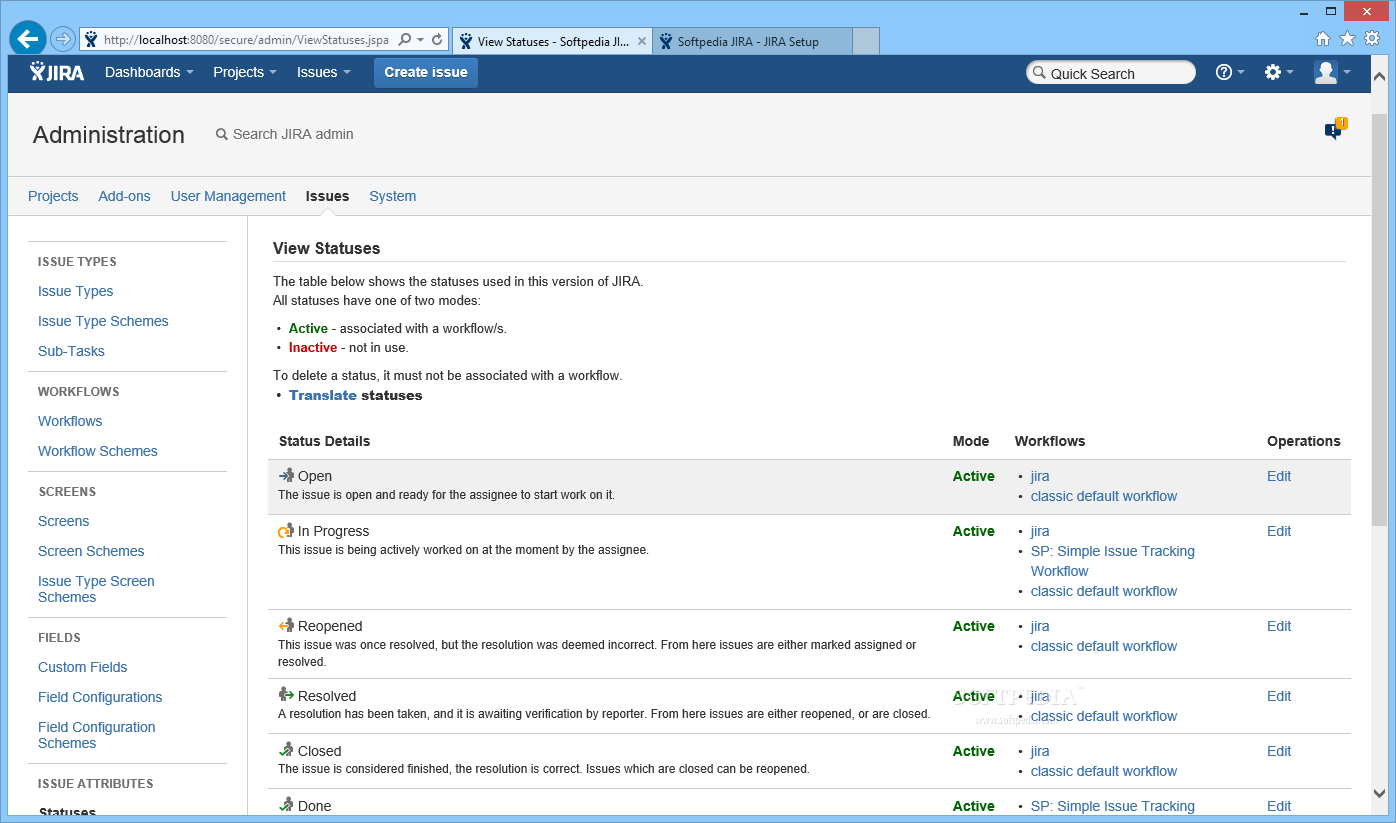The image size is (1396, 823).
Task: Open classic default workflow in Reopened row
Action: (x=1104, y=646)
